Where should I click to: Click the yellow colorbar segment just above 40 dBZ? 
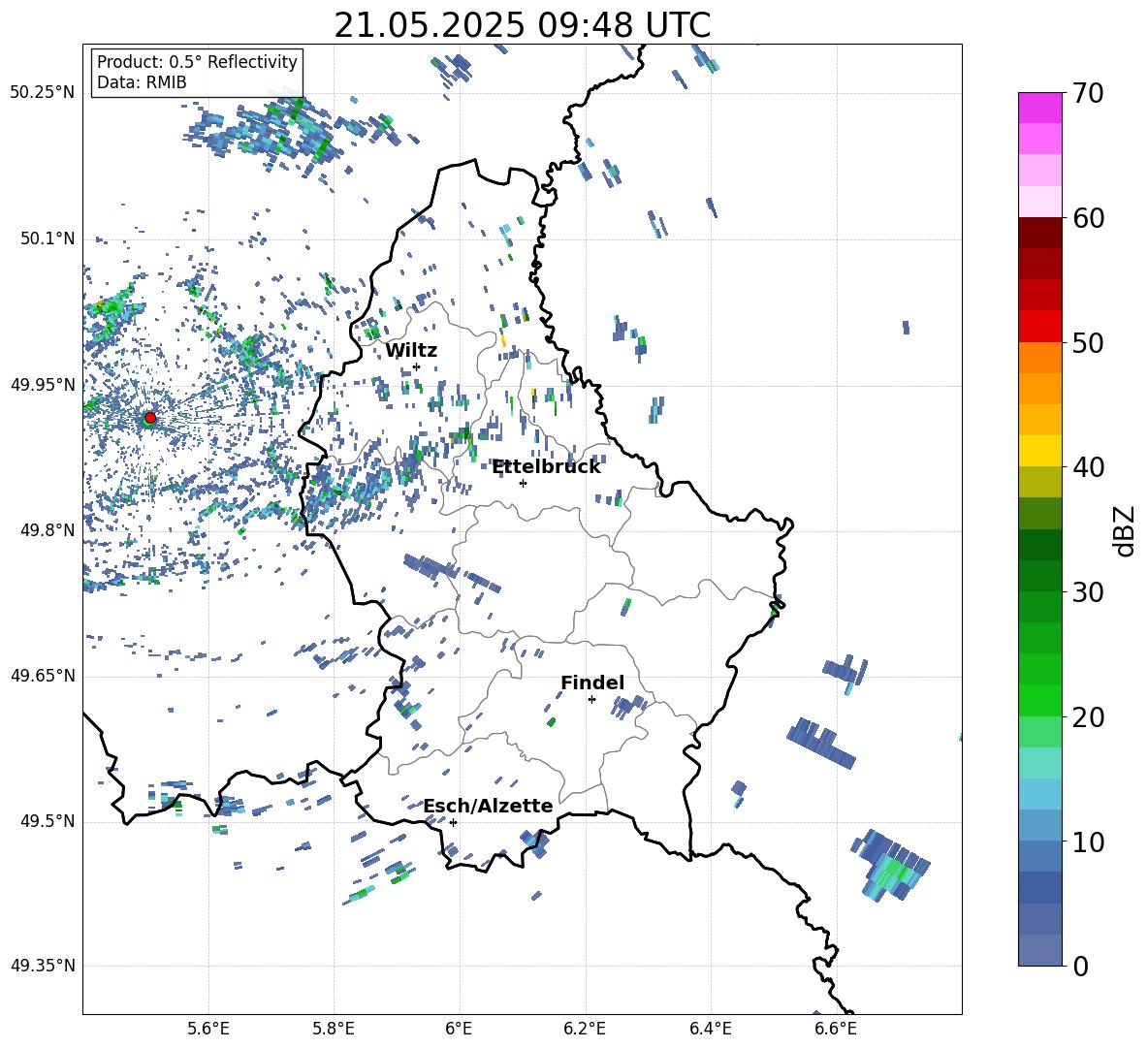click(x=1040, y=451)
